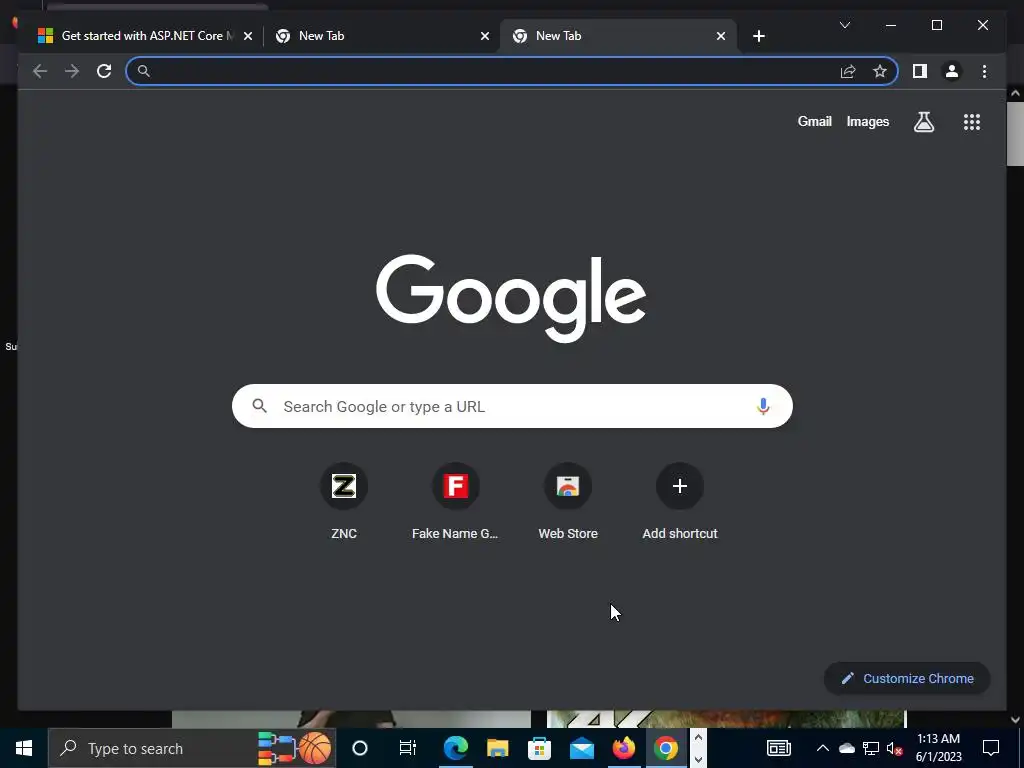Bookmark this tab with the star icon
Image resolution: width=1024 pixels, height=768 pixels.
880,71
